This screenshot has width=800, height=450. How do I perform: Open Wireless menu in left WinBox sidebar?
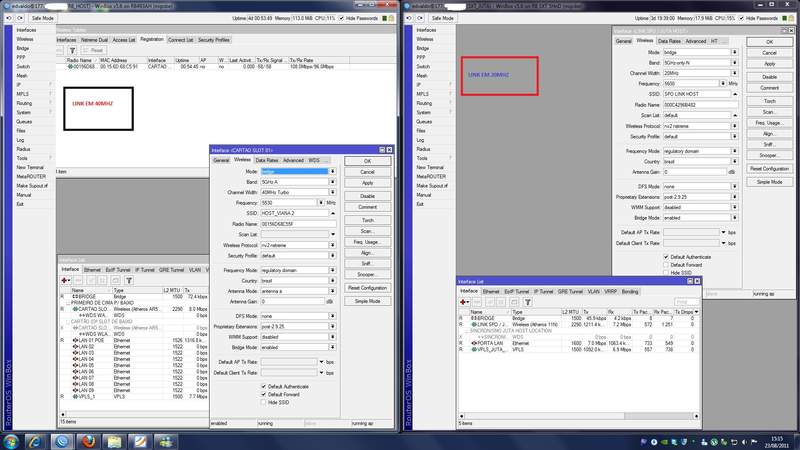(25, 39)
